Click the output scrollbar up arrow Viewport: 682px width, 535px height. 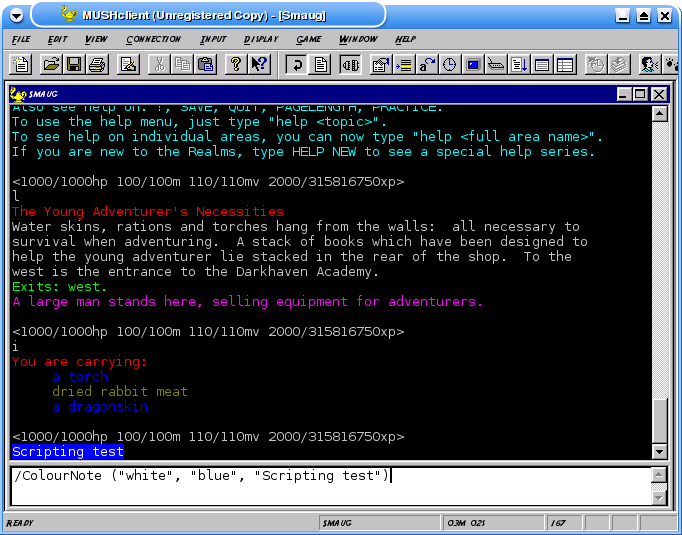pos(659,113)
